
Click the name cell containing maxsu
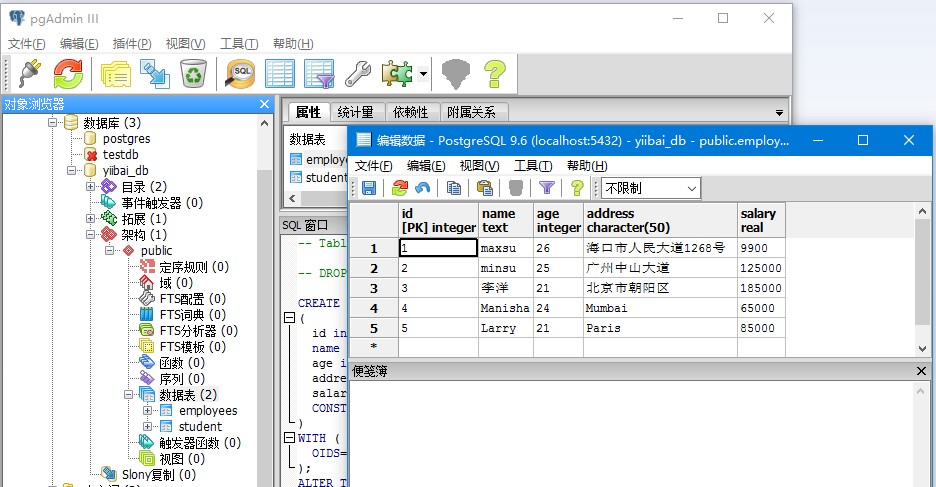506,248
